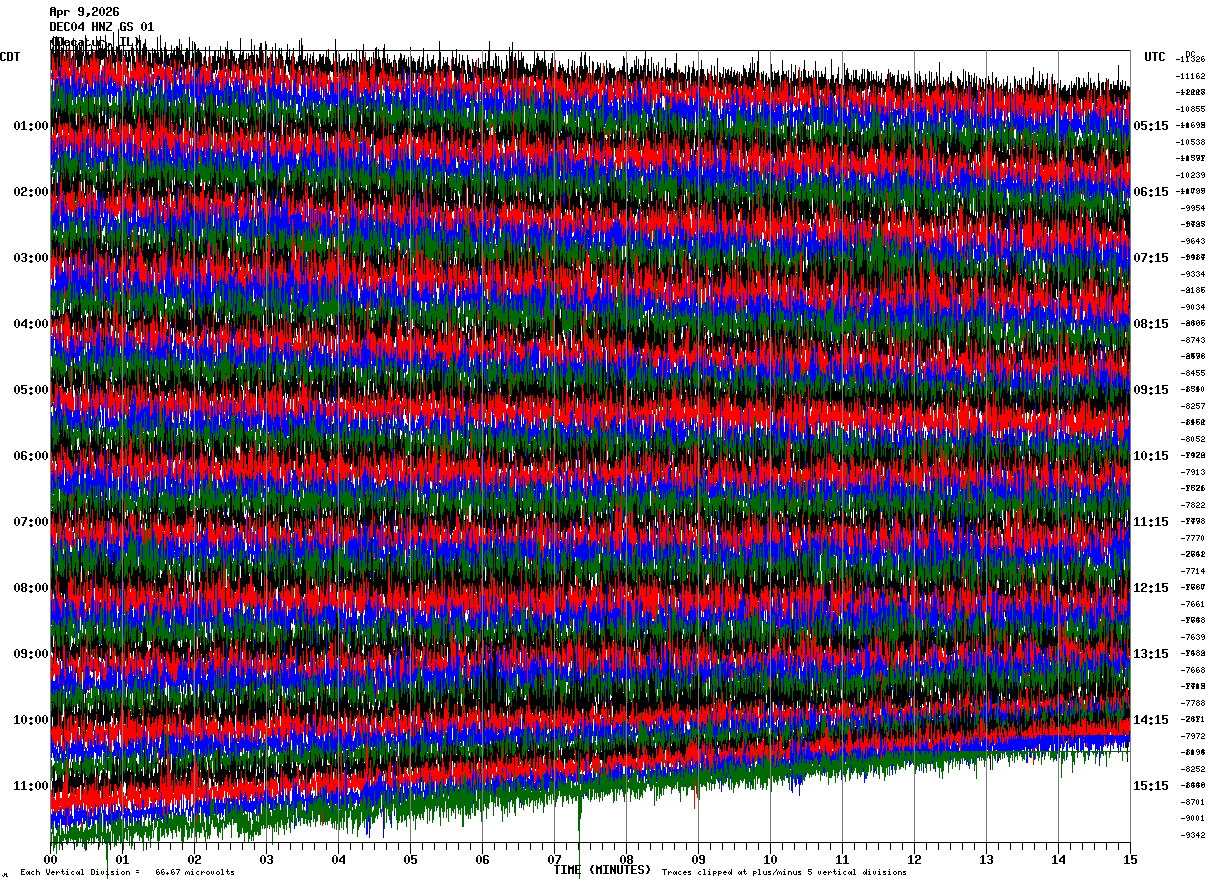Click the DC offset value -9342
This screenshot has height=886, width=1210.
[x=1192, y=835]
